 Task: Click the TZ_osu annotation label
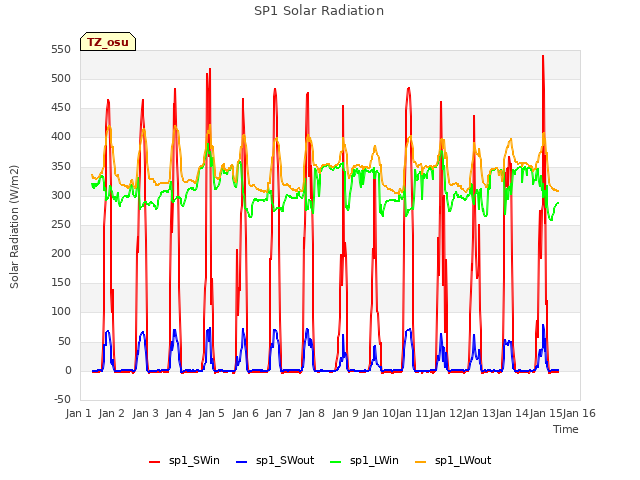click(108, 42)
